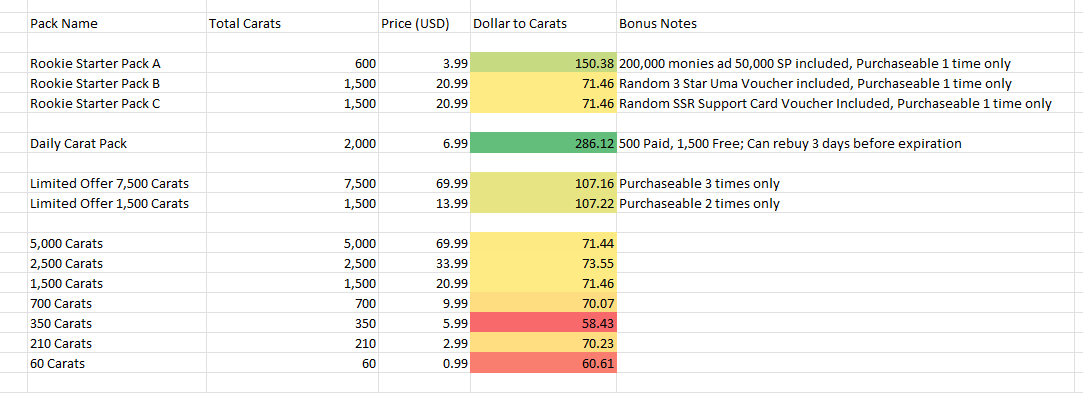
Task: Click the Limited Offer 7,500 Carats cell
Action: coord(117,184)
